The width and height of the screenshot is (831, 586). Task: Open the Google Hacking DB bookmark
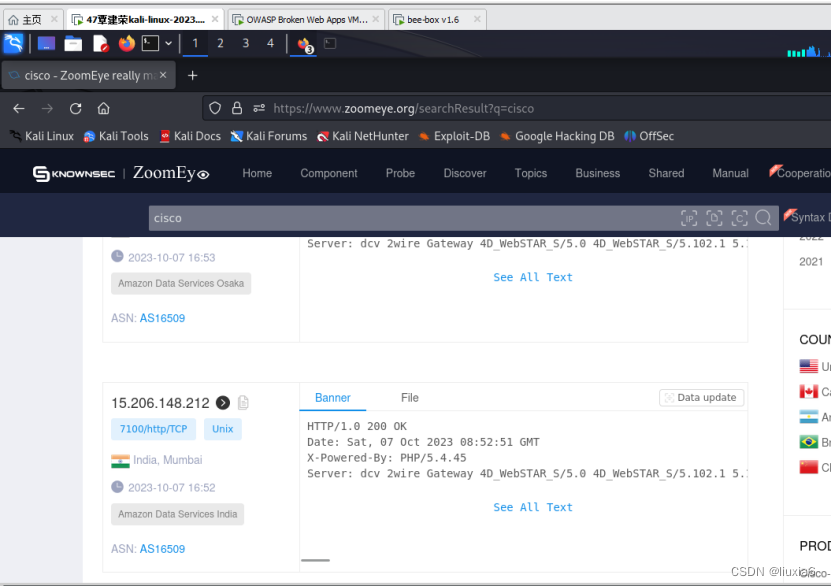pyautogui.click(x=557, y=136)
